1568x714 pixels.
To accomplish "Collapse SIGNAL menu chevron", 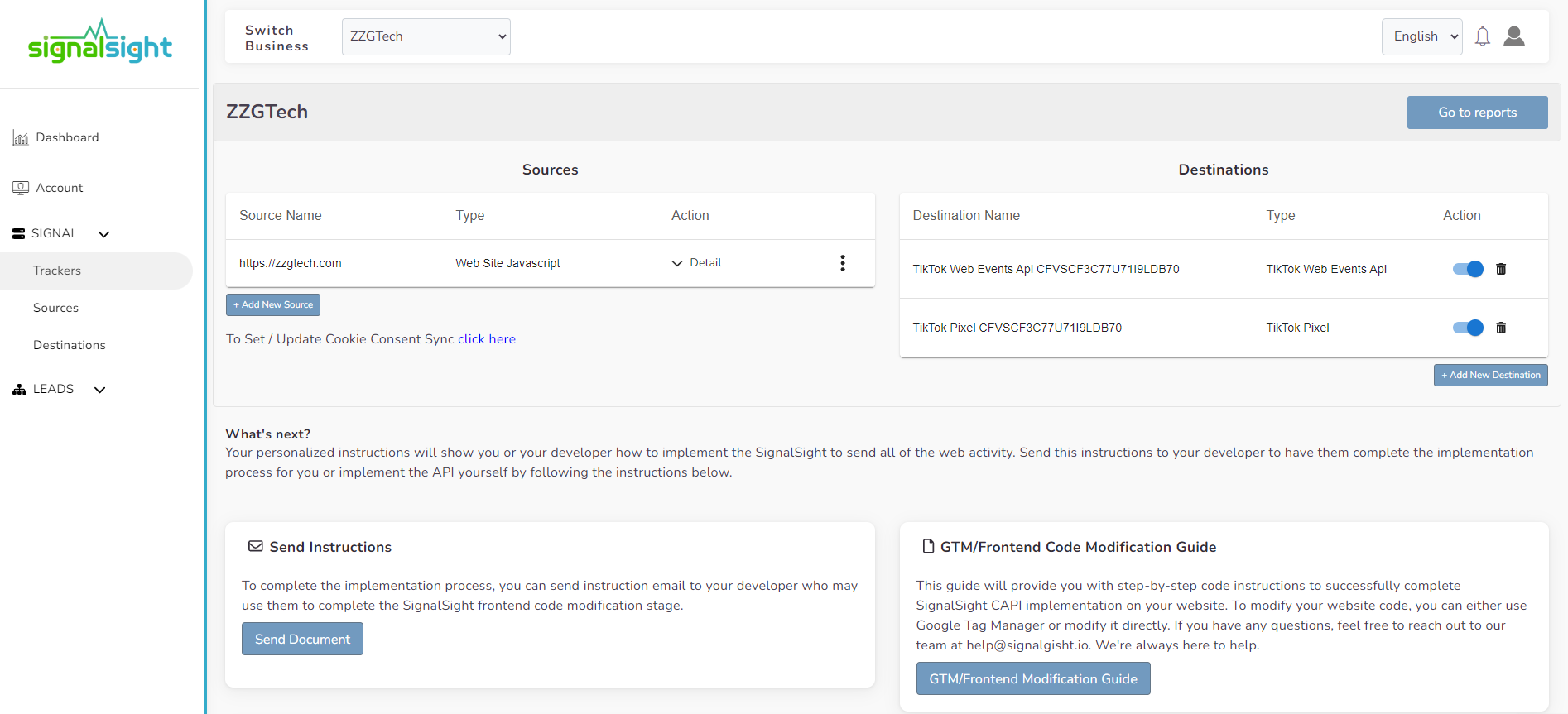I will [x=104, y=234].
